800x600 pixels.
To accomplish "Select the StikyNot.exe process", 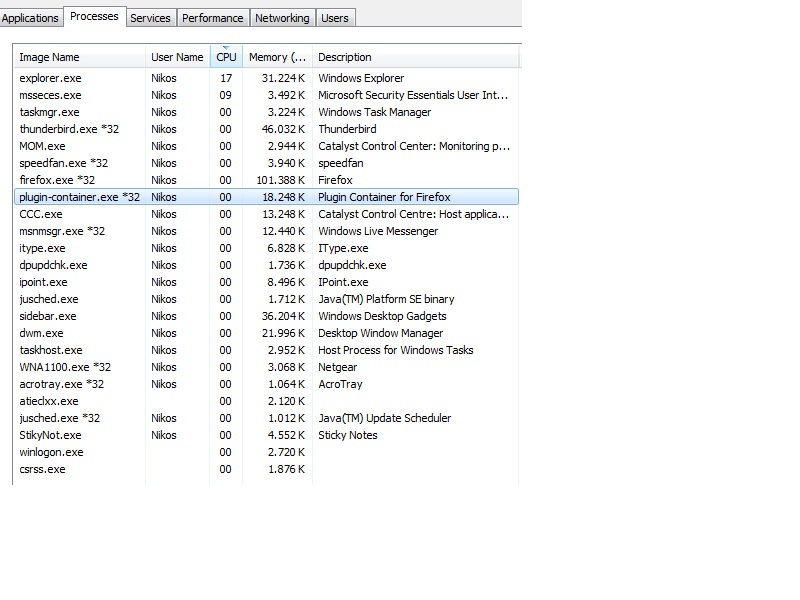I will click(266, 435).
